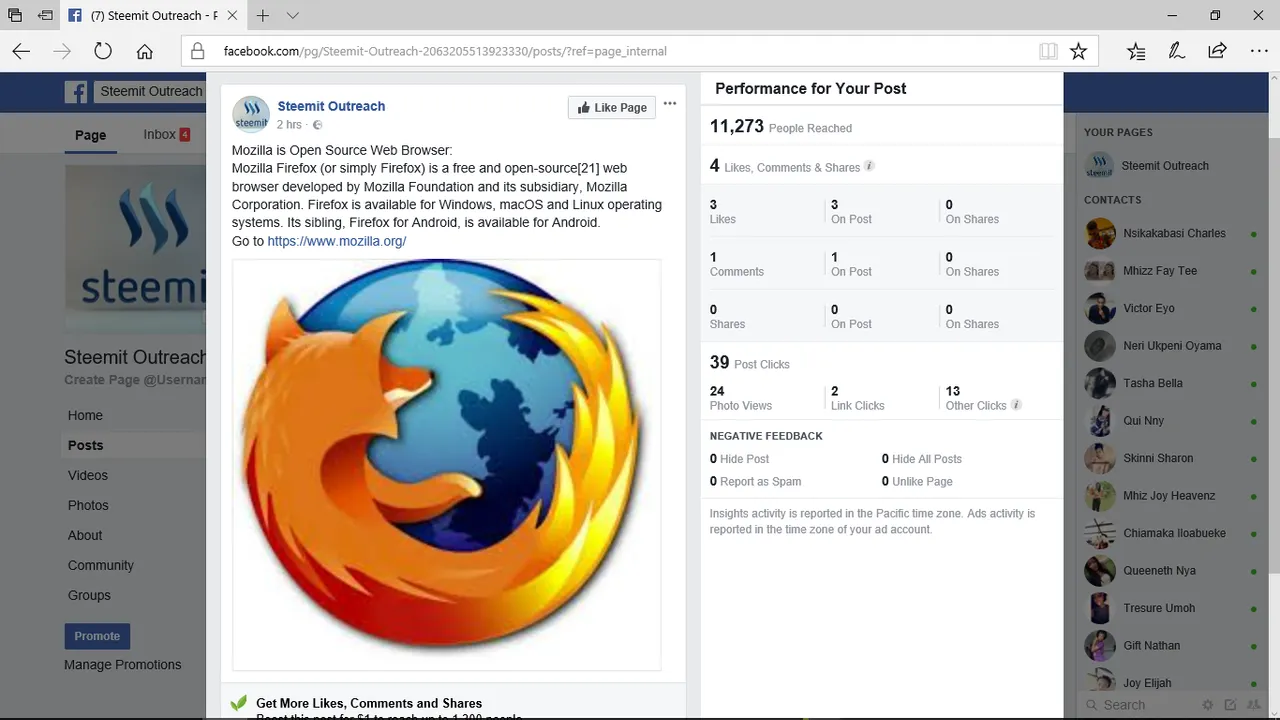Click the chat new message compose icon
The image size is (1280, 720).
1230,705
